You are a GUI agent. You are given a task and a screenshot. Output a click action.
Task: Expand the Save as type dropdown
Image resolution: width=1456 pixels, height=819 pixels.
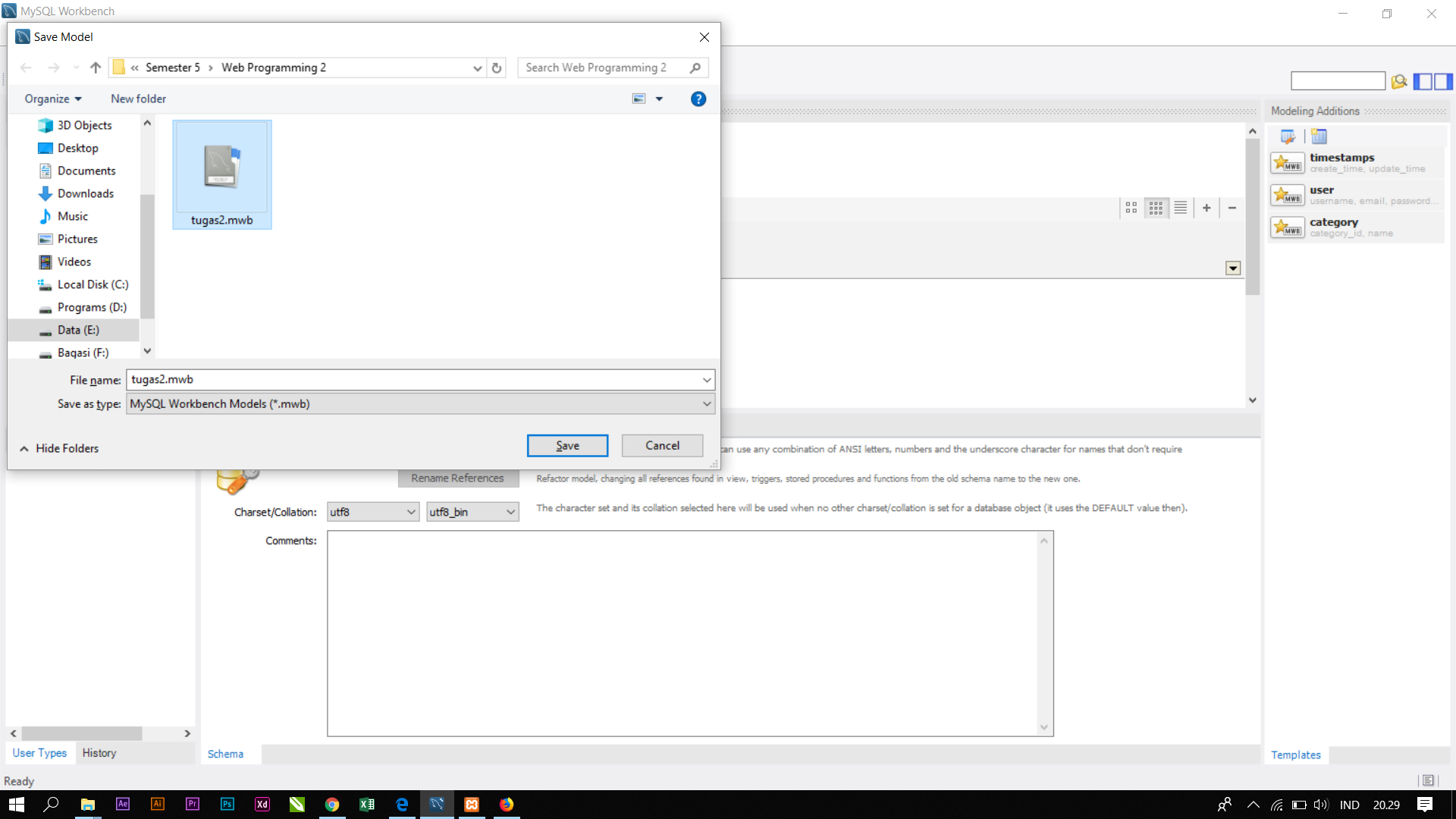707,404
